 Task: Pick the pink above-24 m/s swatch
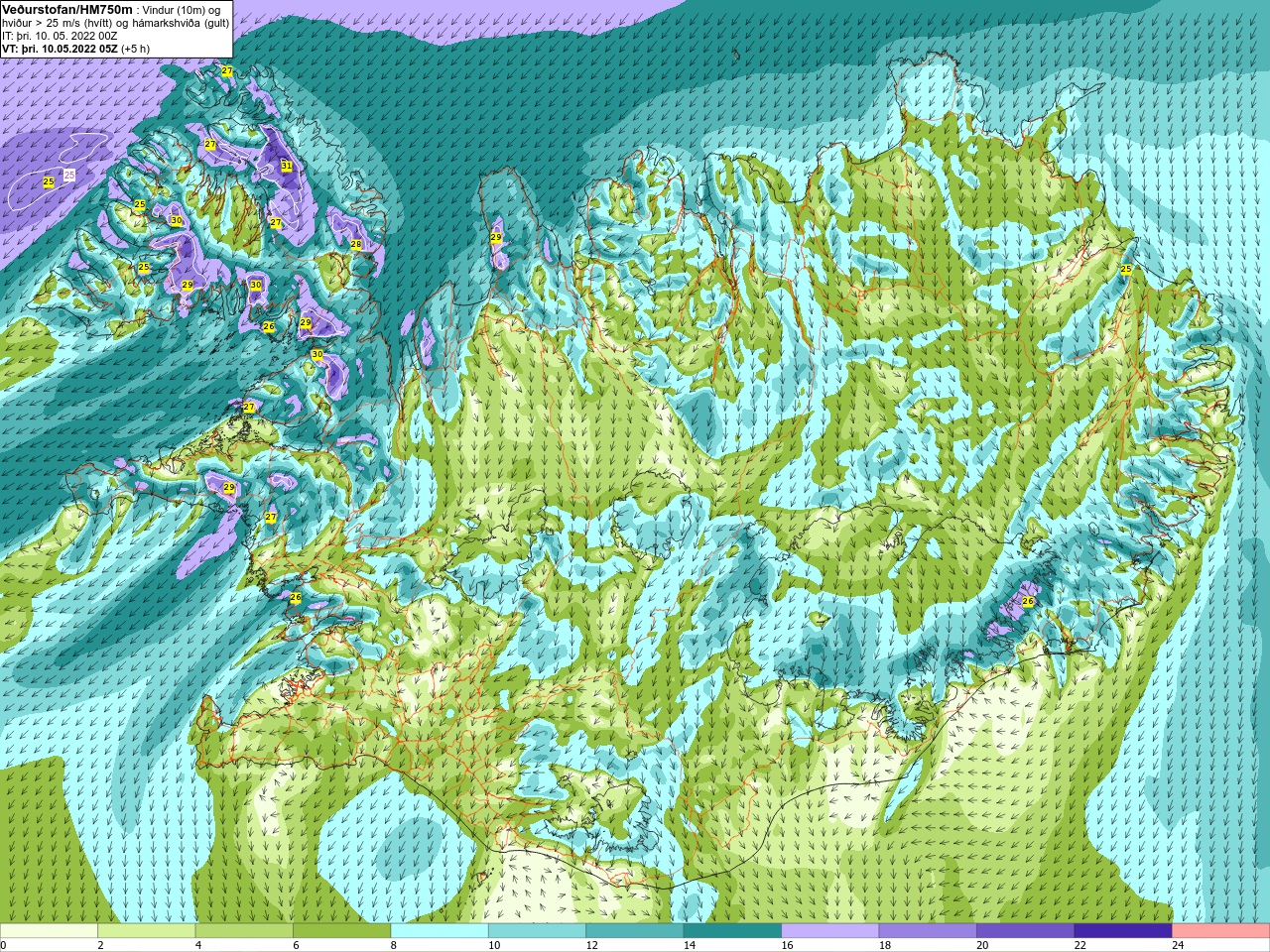coord(1221,930)
